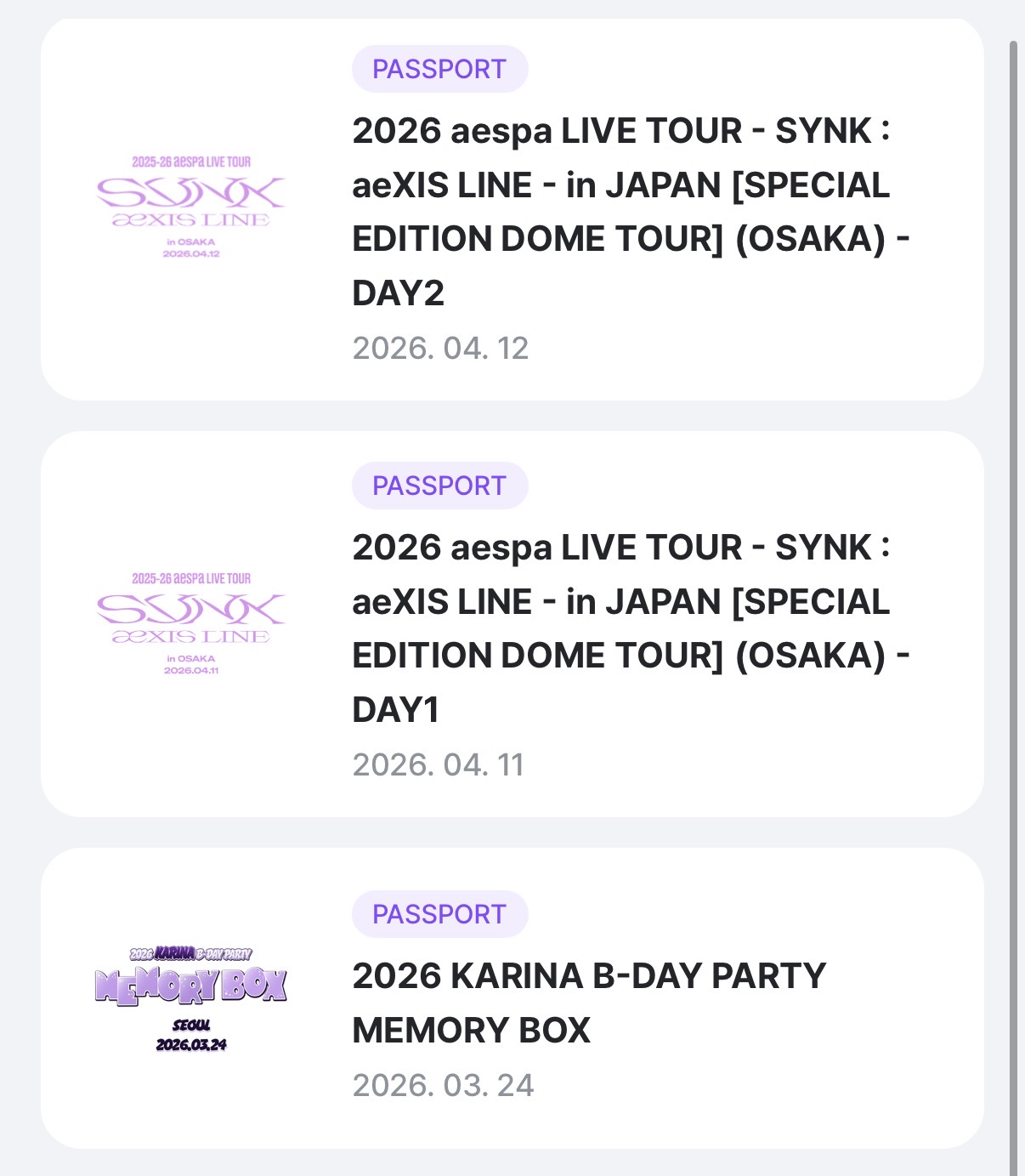Tap the PASSPORT badge on Osaka DAY1
Image resolution: width=1025 pixels, height=1176 pixels.
[x=439, y=486]
